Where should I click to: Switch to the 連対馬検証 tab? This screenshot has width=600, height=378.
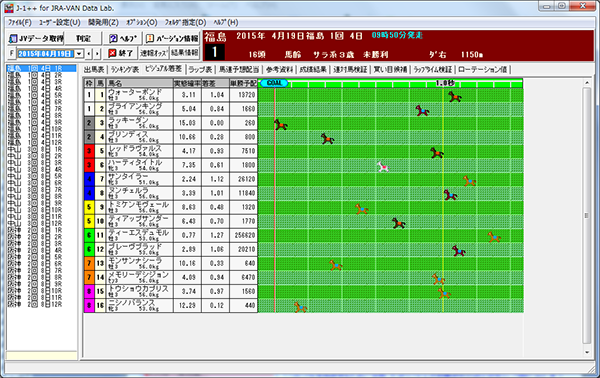tap(350, 70)
